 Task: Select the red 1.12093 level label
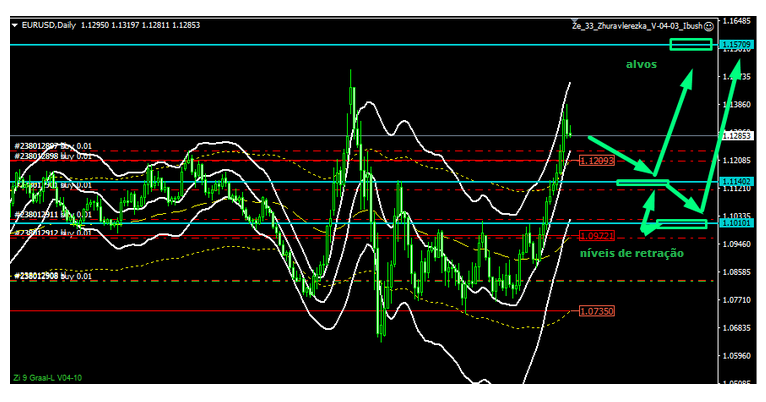click(x=597, y=160)
